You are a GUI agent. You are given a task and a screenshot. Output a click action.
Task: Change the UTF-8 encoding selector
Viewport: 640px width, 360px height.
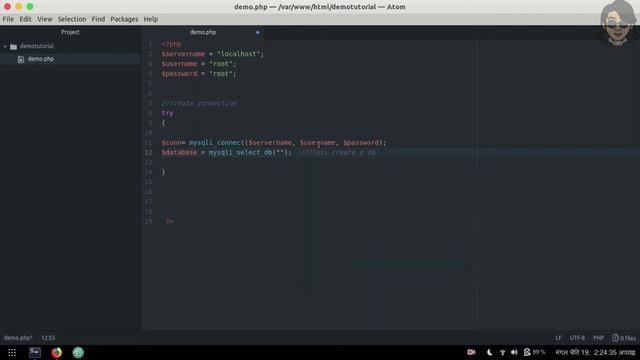point(577,338)
